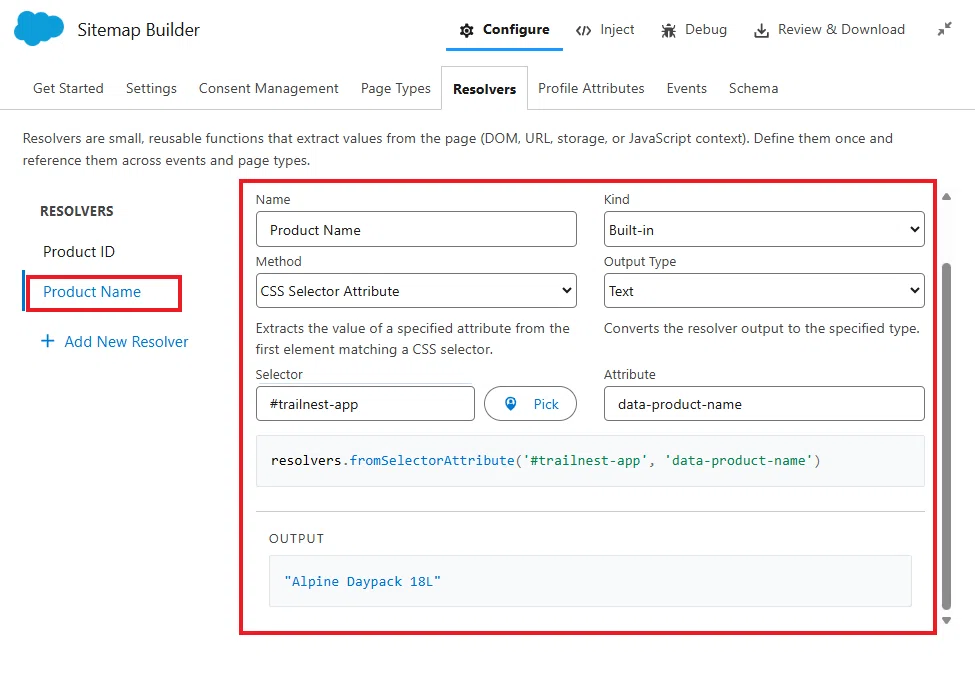Click the scrollbar up arrow

pos(946,197)
